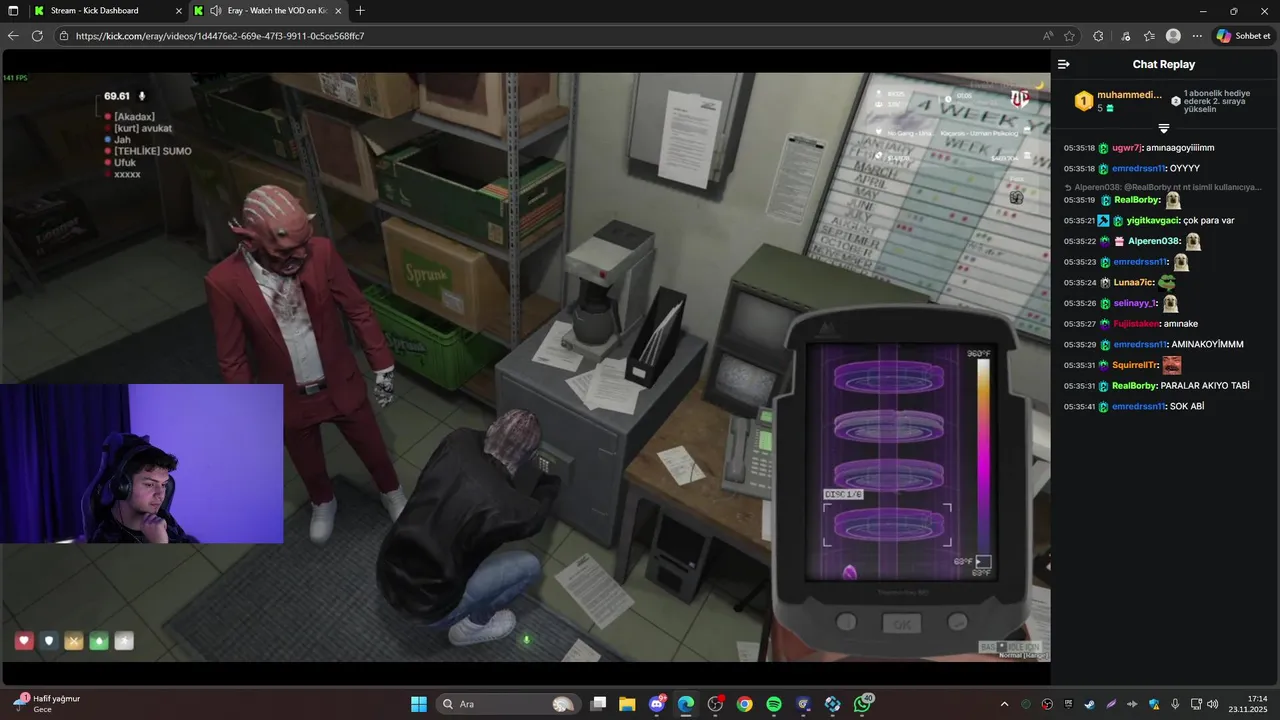1280x720 pixels.
Task: Open the media control music icon
Action: (x=1126, y=36)
